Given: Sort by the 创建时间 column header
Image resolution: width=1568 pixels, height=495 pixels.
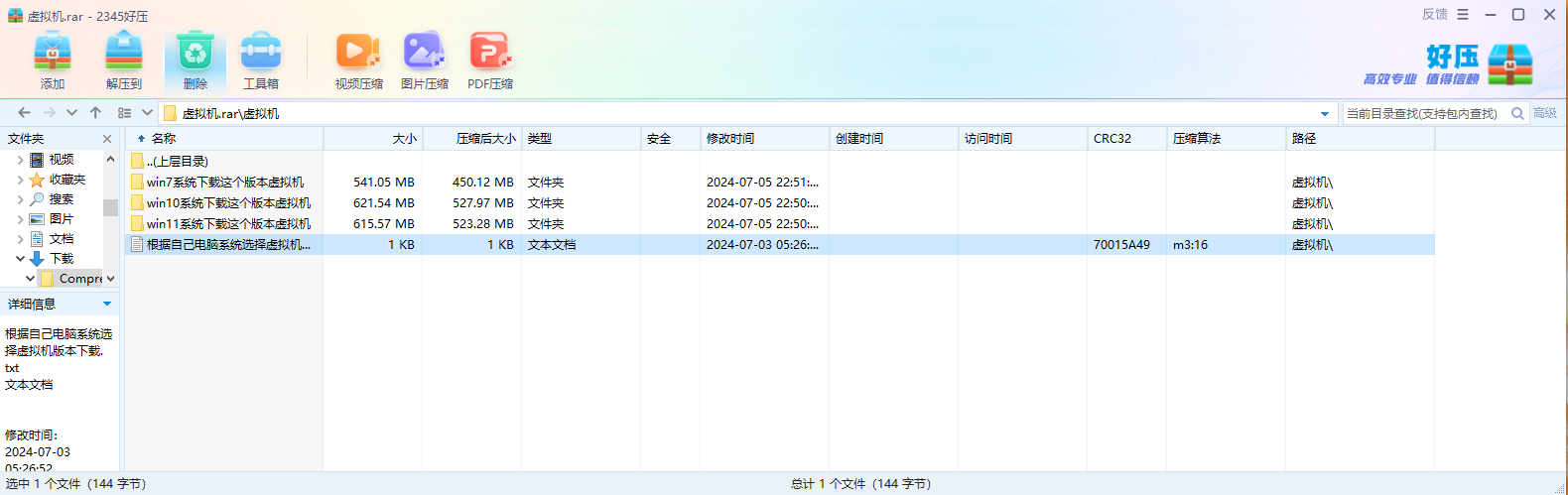Looking at the screenshot, I should click(x=894, y=139).
